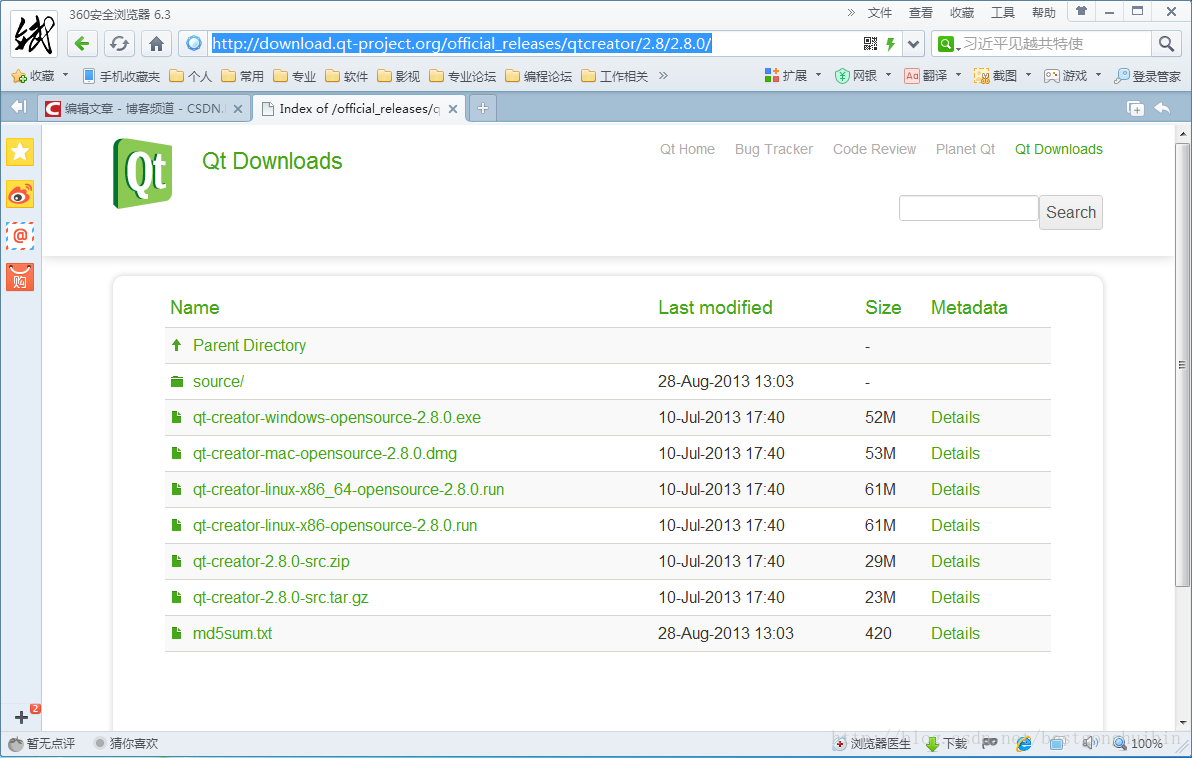Click the Search button
Image resolution: width=1192 pixels, height=758 pixels.
coord(1070,212)
